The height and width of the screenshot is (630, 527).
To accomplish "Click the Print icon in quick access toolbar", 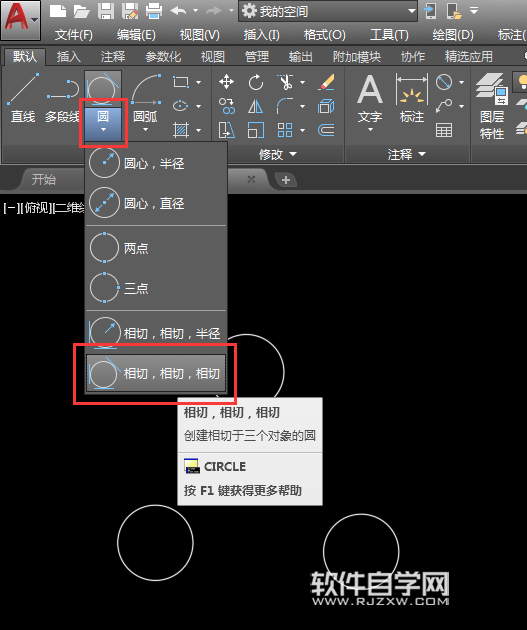I will click(154, 11).
